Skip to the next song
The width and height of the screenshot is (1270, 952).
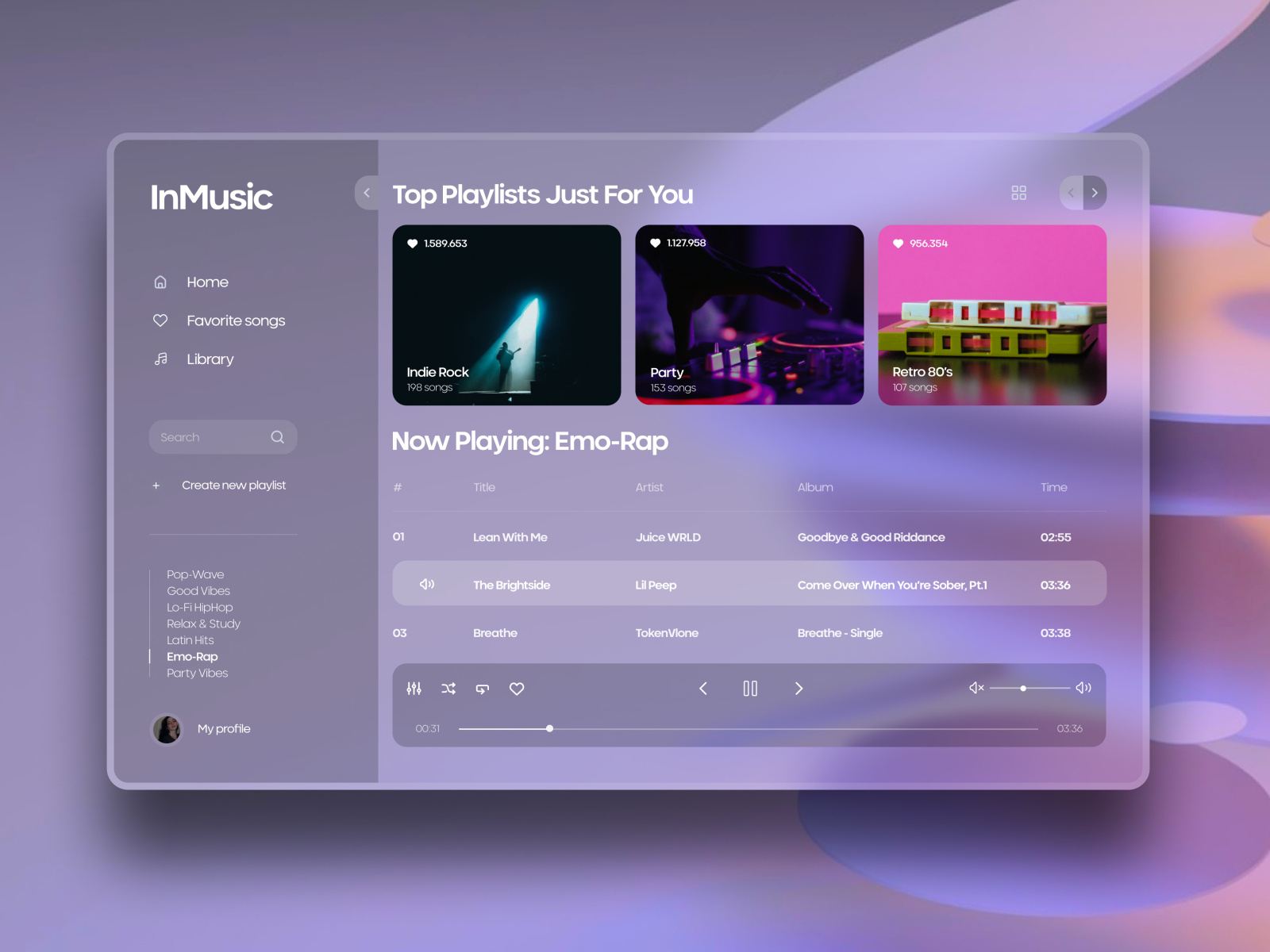[x=799, y=689]
